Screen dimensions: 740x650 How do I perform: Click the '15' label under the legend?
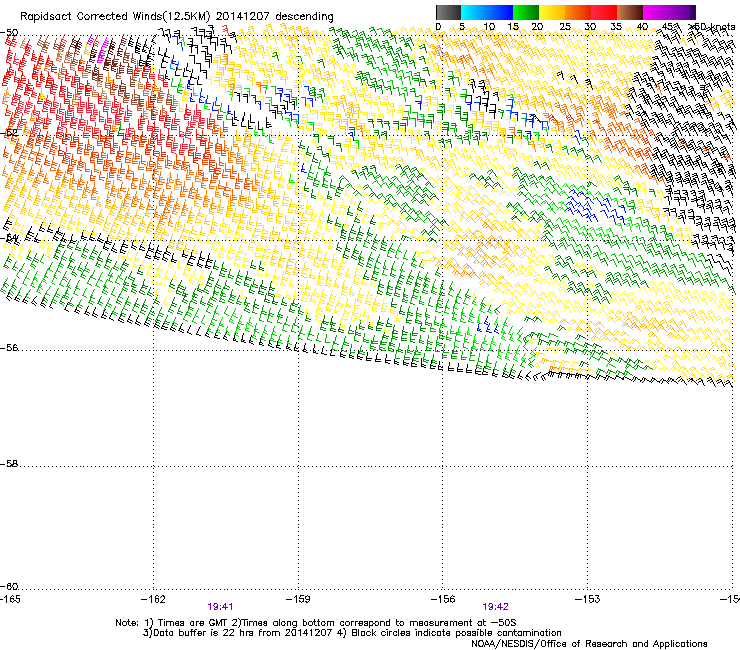point(513,26)
